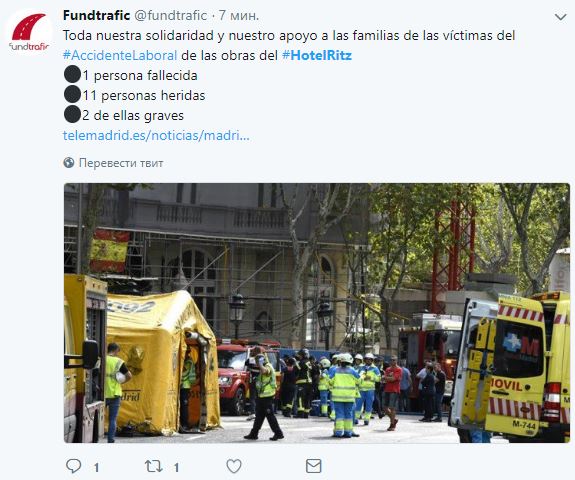This screenshot has height=480, width=575.
Task: Click the retweet count number
Action: tap(176, 467)
